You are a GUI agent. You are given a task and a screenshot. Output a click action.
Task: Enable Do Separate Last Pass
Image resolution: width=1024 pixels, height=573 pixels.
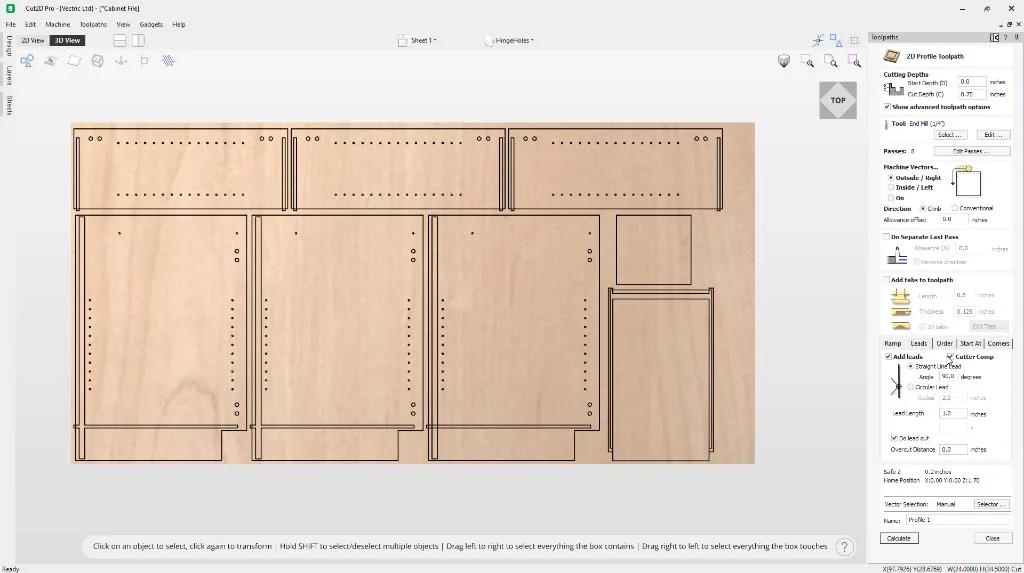886,237
